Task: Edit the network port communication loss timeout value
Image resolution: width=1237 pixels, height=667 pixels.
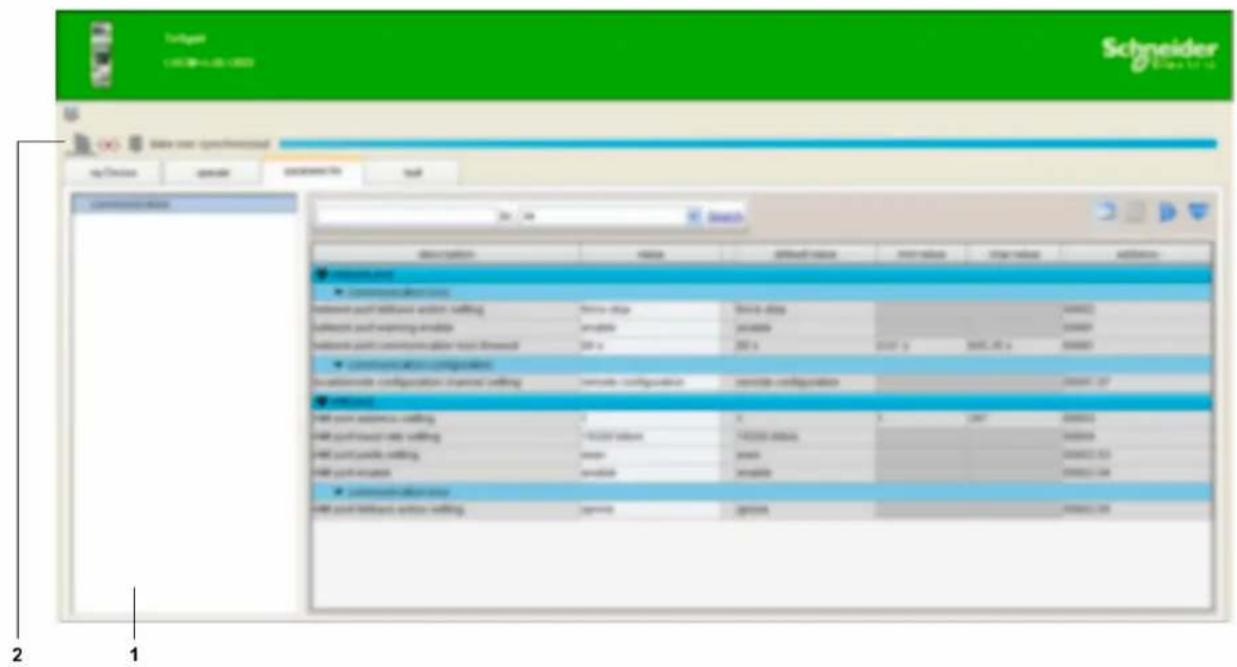Action: coord(650,346)
